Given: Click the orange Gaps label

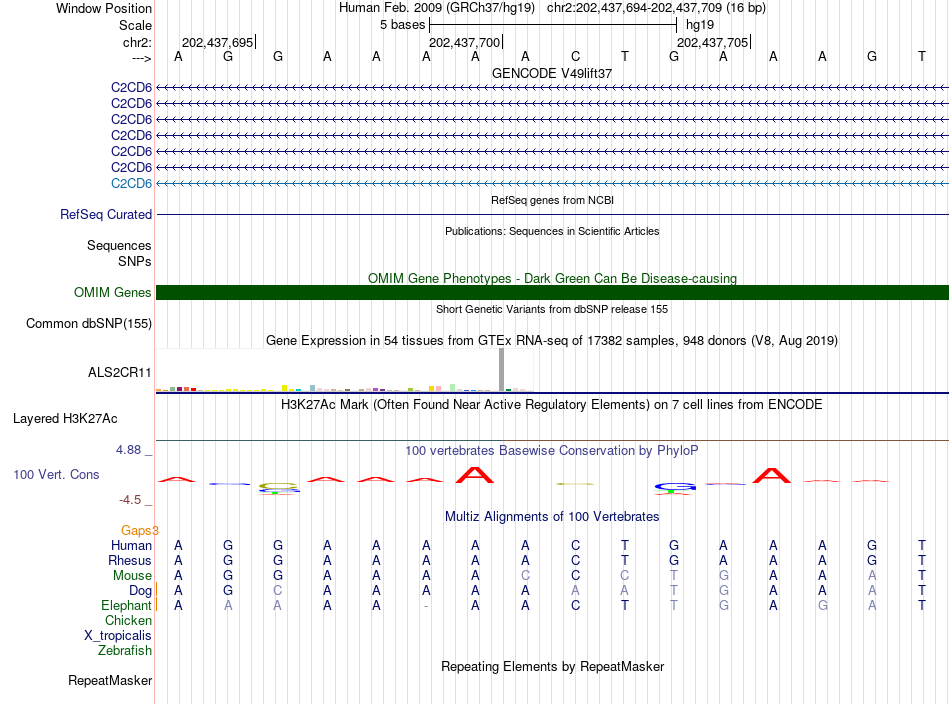Looking at the screenshot, I should click(139, 531).
